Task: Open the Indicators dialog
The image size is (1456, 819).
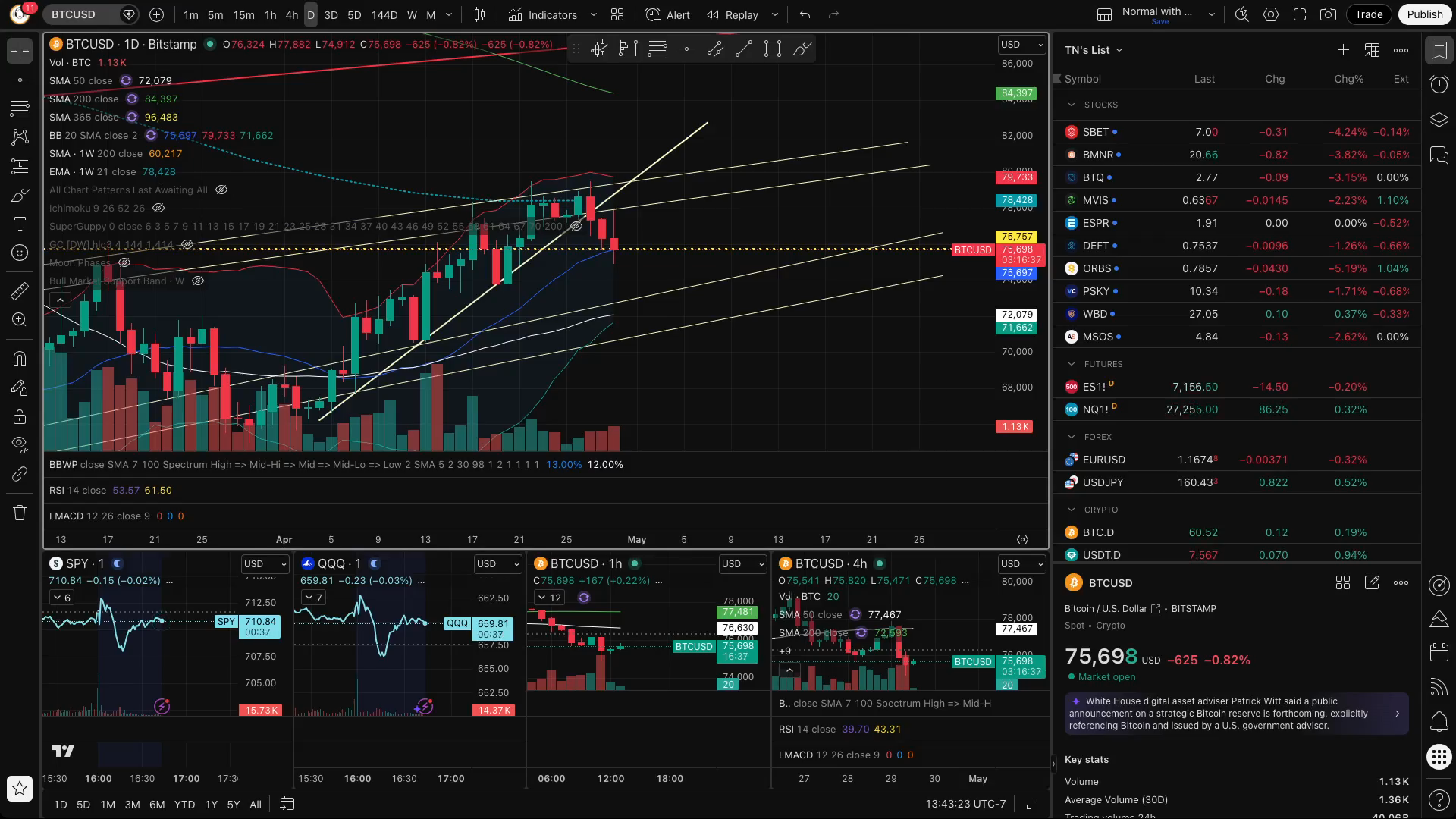Action: coord(543,14)
